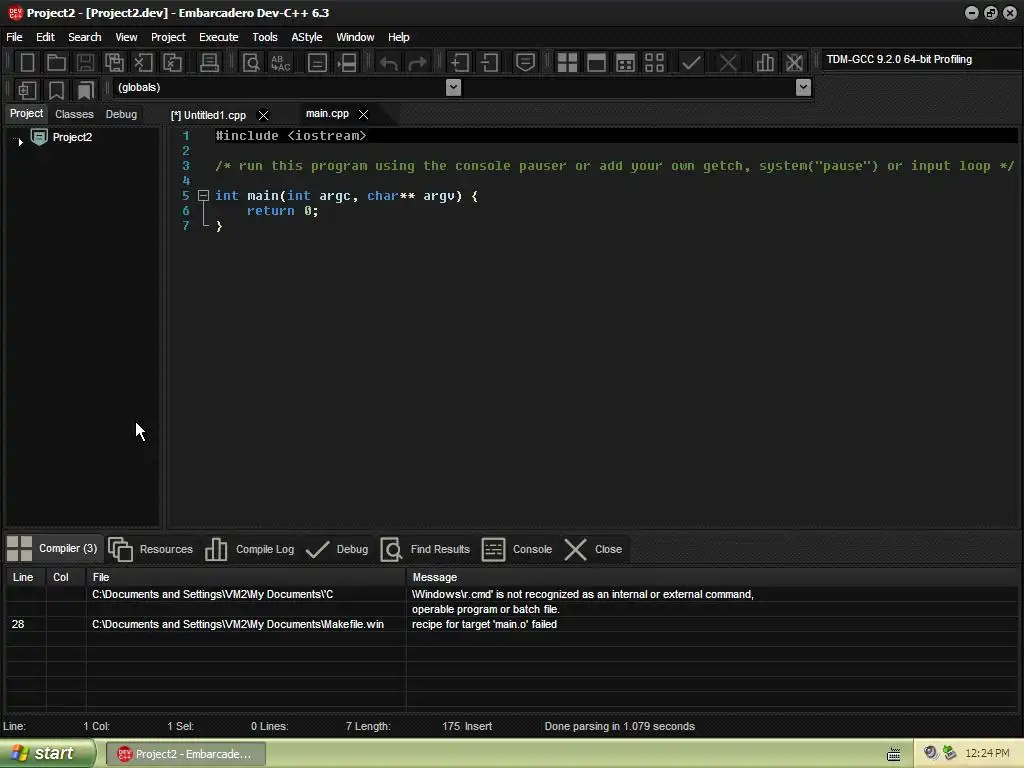Image resolution: width=1024 pixels, height=768 pixels.
Task: Open the Compile Log bottom tab
Action: tap(249, 549)
